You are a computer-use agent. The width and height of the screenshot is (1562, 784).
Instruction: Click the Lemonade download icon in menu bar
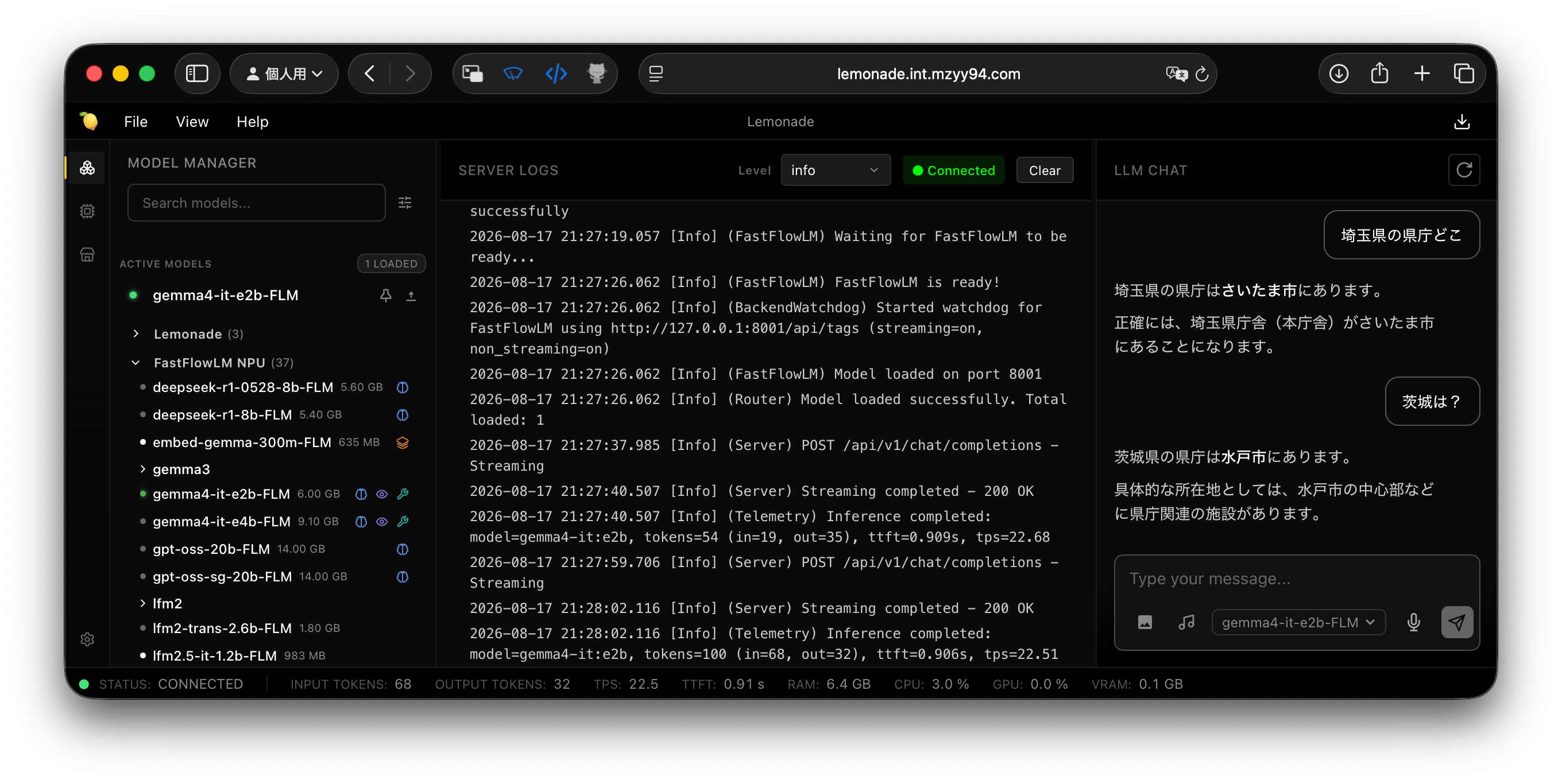tap(1462, 122)
